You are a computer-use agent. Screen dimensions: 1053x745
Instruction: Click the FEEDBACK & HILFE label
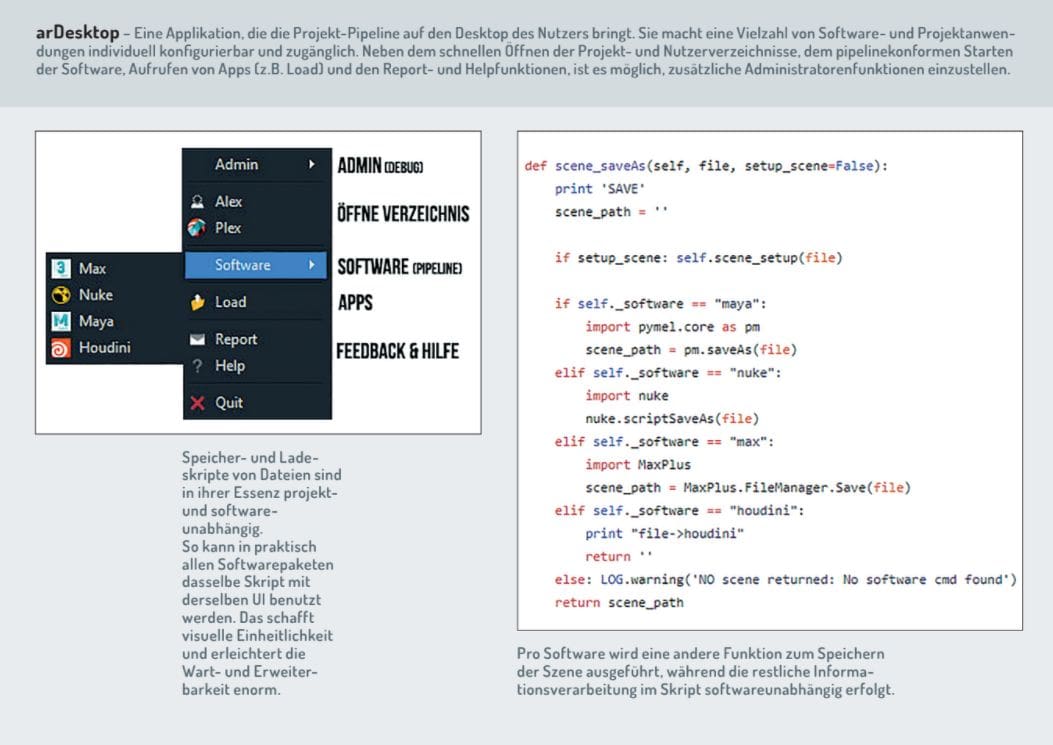[x=398, y=351]
